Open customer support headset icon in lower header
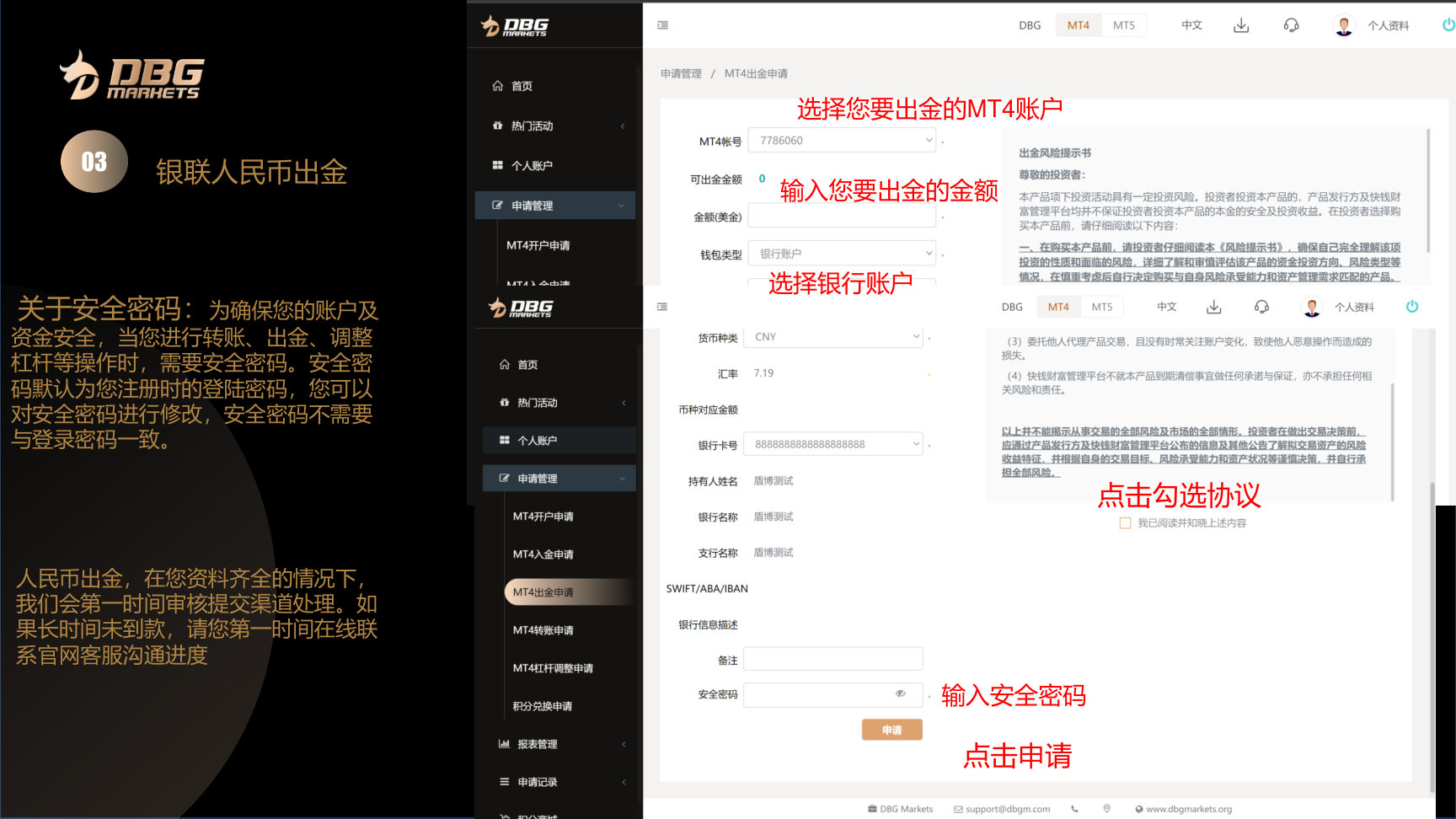Screen dimensions: 1456x819 pyautogui.click(x=1261, y=307)
